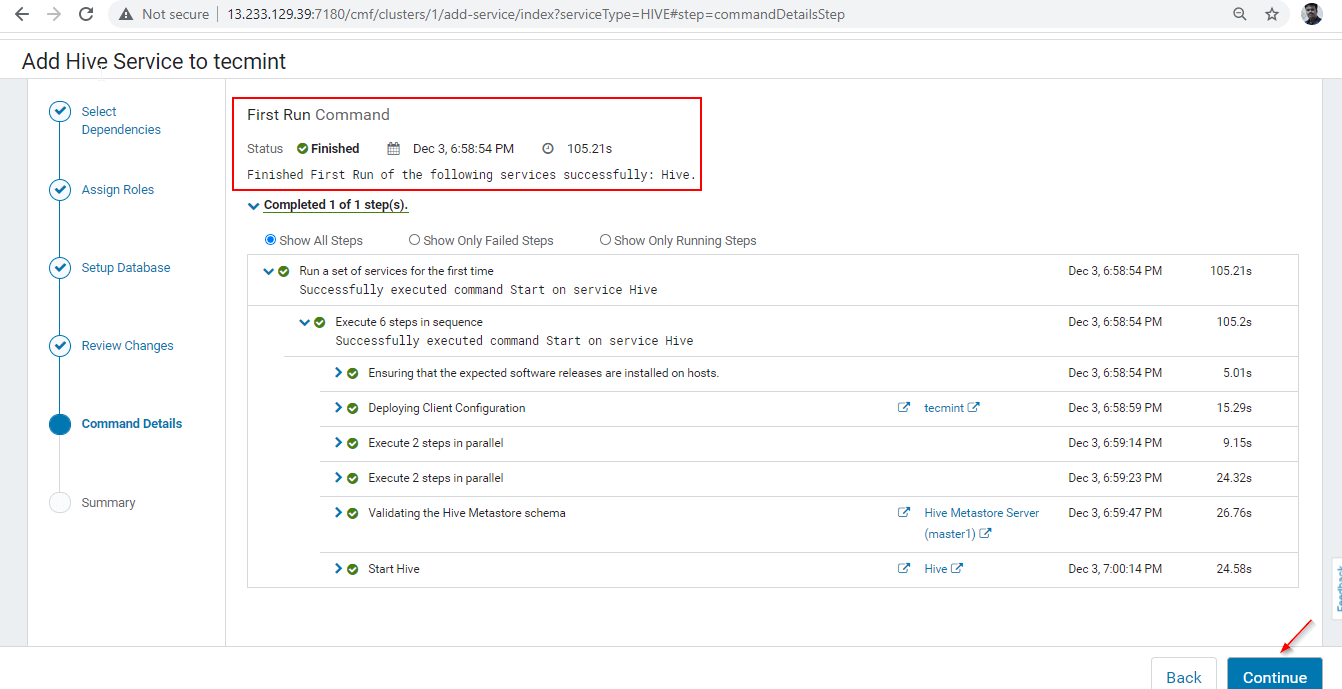Expand the Deploying Client Configuration step

click(339, 408)
